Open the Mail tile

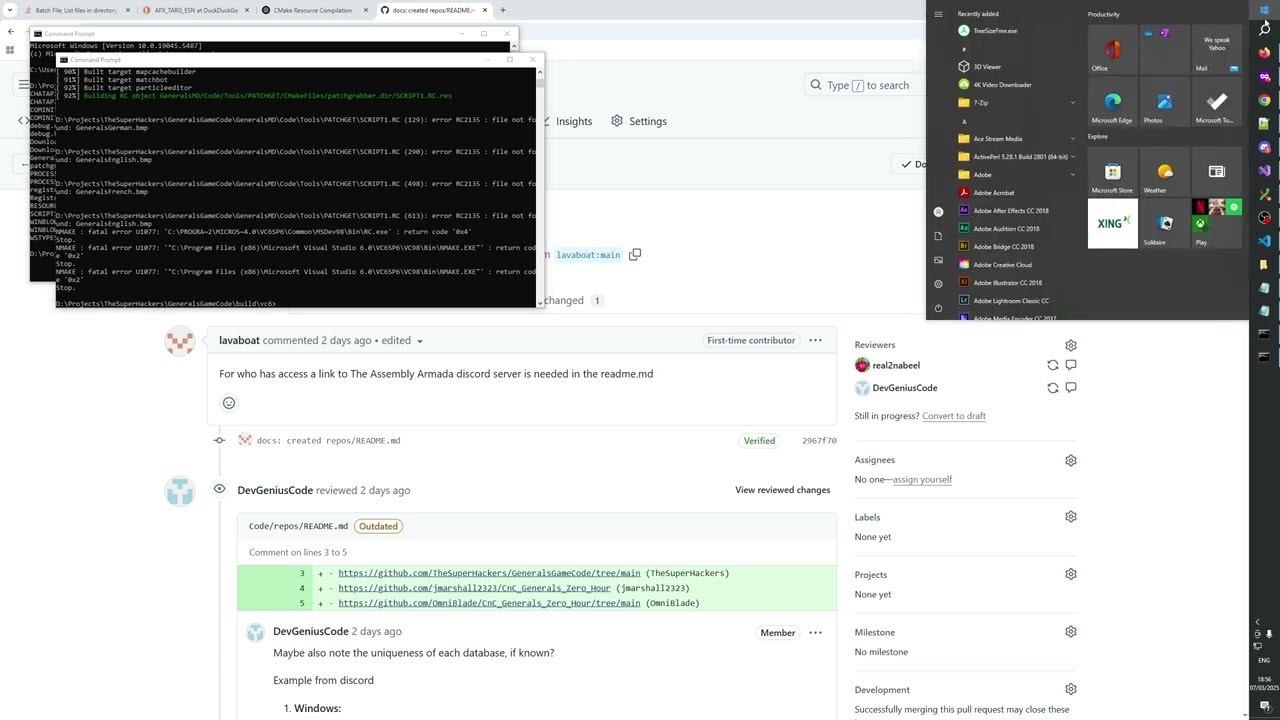1217,50
